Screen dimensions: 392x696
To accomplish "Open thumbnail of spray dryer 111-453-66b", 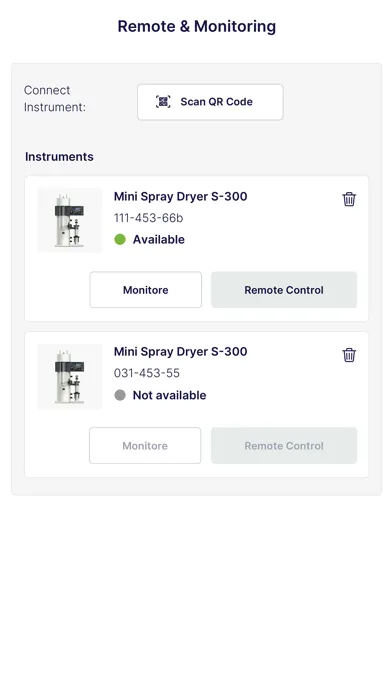I will [x=70, y=220].
